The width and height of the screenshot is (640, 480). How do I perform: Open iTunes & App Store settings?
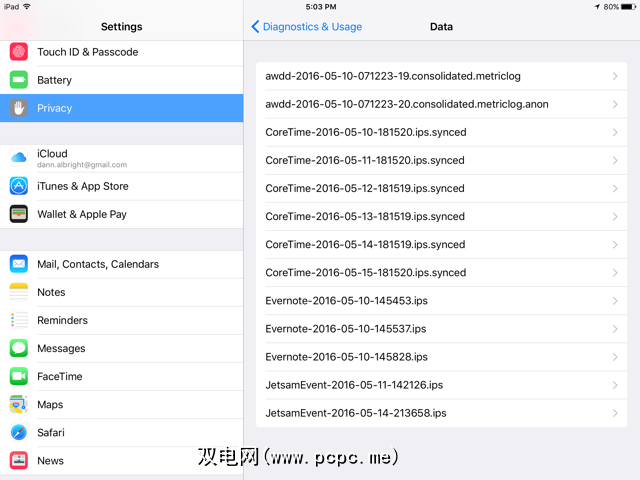click(122, 186)
